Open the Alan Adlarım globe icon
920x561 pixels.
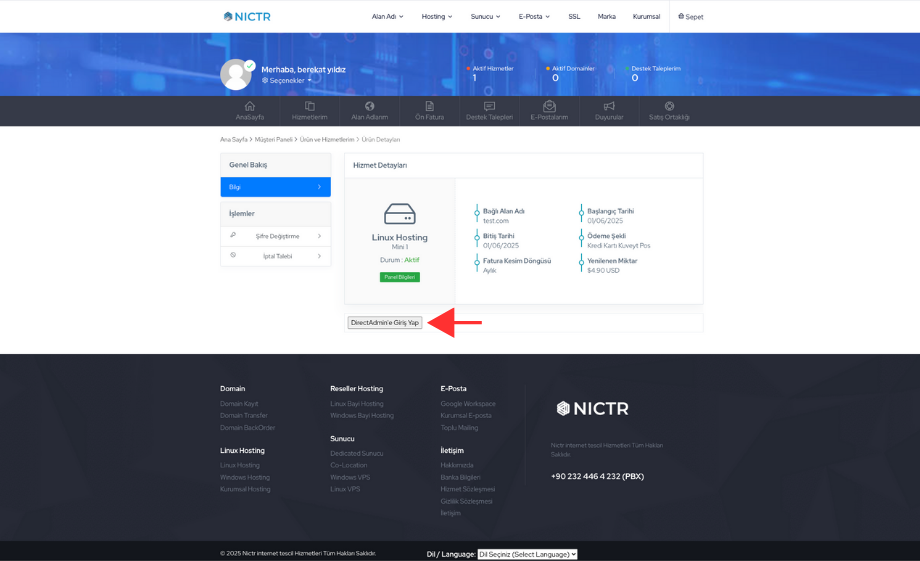[370, 106]
